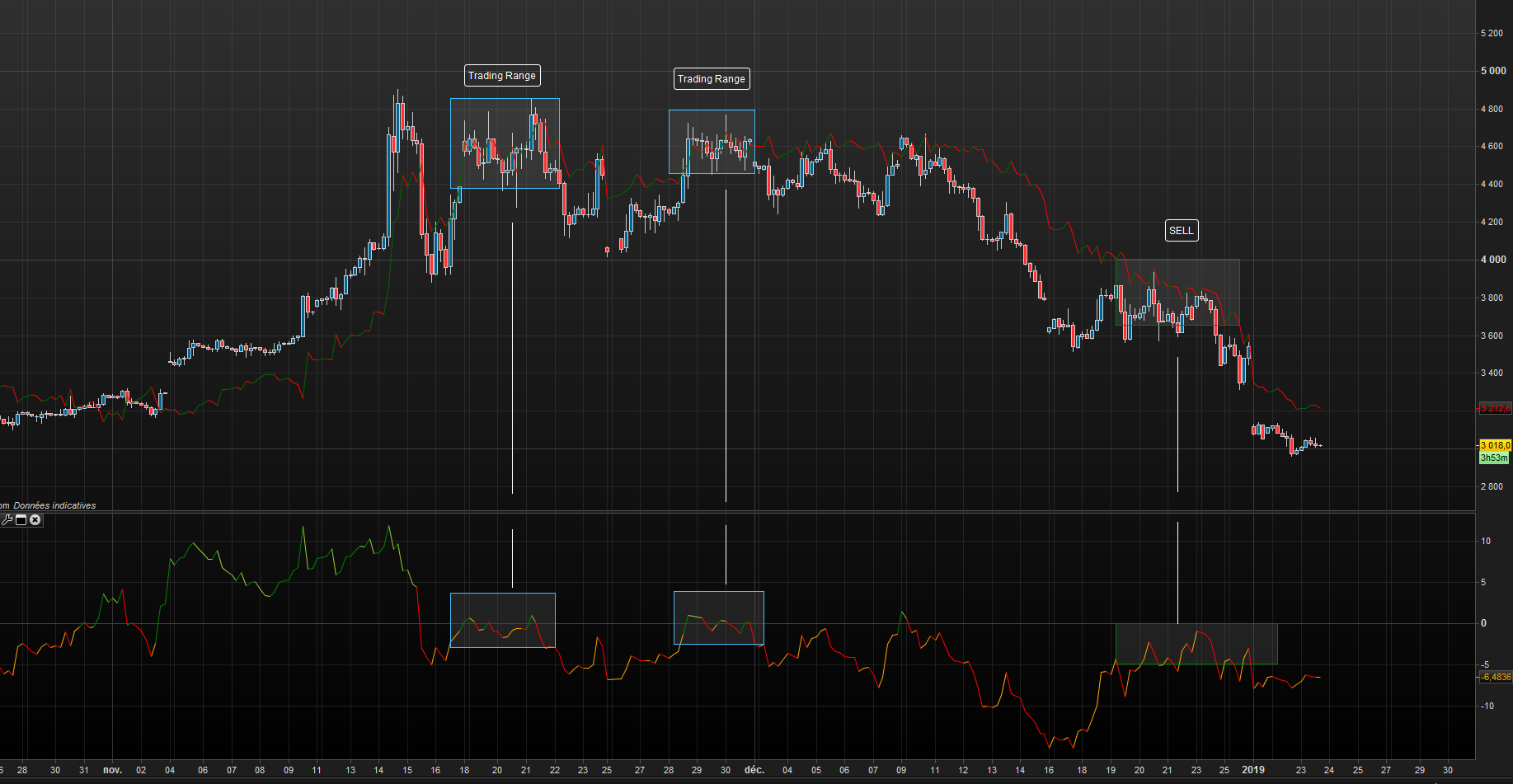Click the red 3 212,6 price tag

click(1495, 409)
